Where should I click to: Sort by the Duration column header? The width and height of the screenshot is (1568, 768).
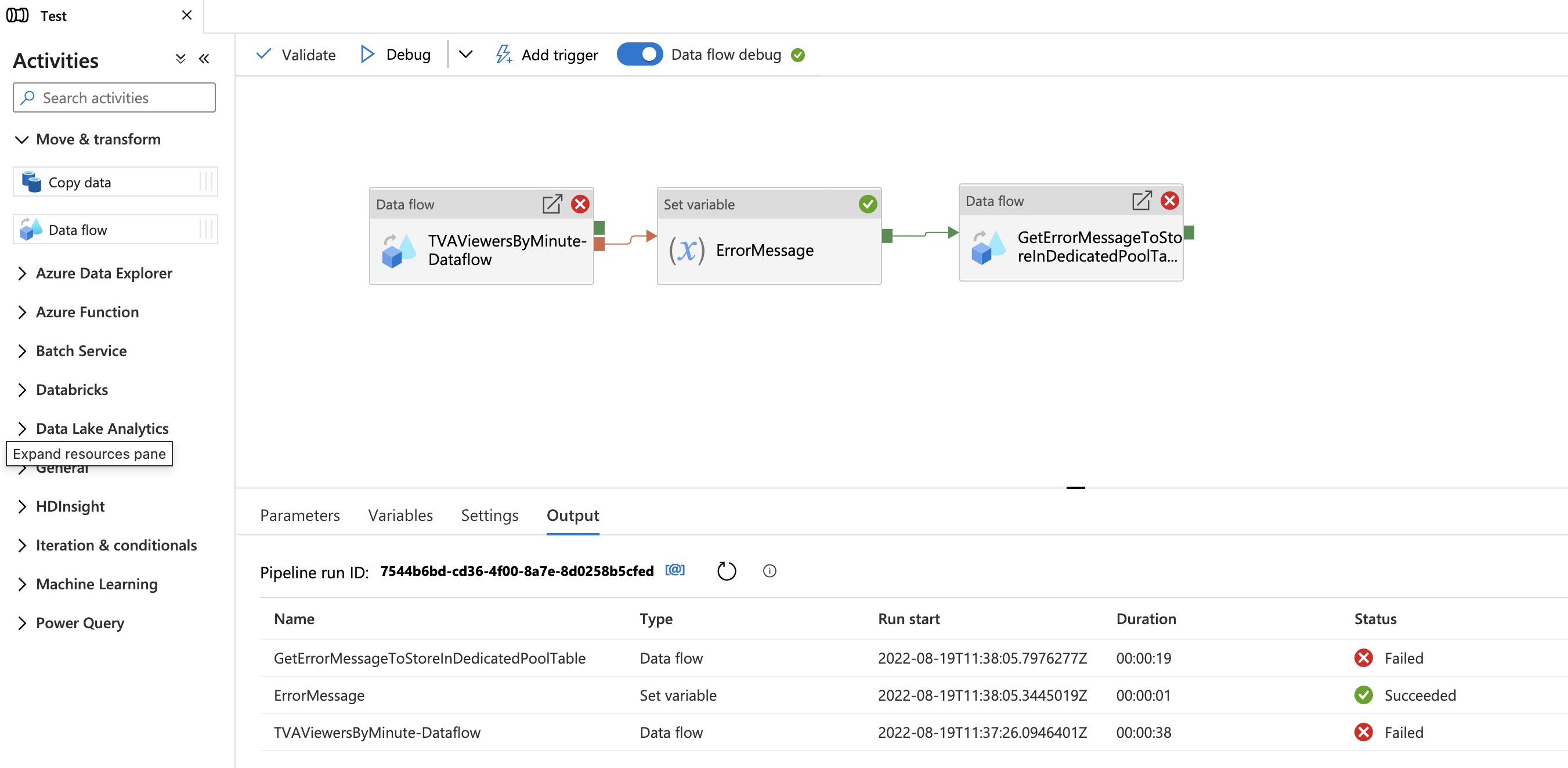1146,619
